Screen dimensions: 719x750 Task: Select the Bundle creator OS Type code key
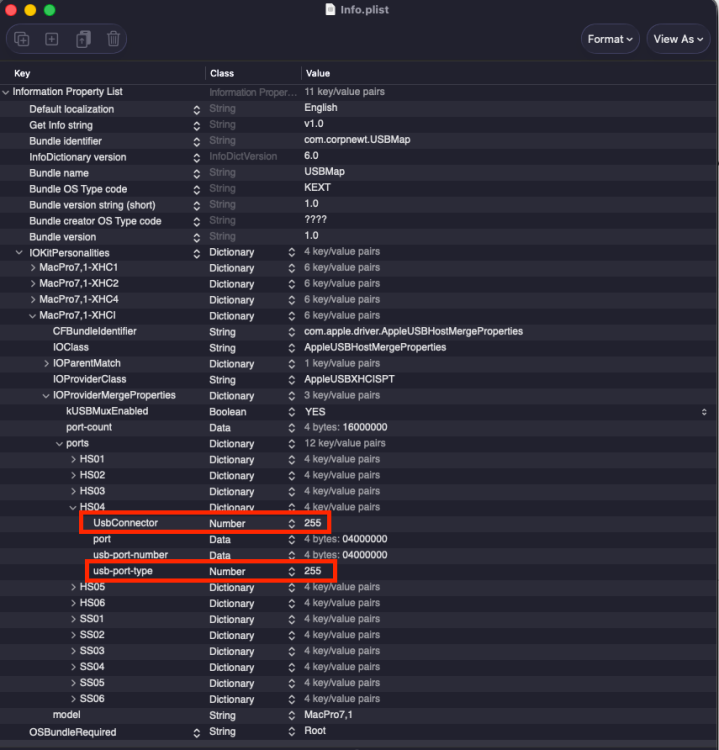[x=95, y=221]
